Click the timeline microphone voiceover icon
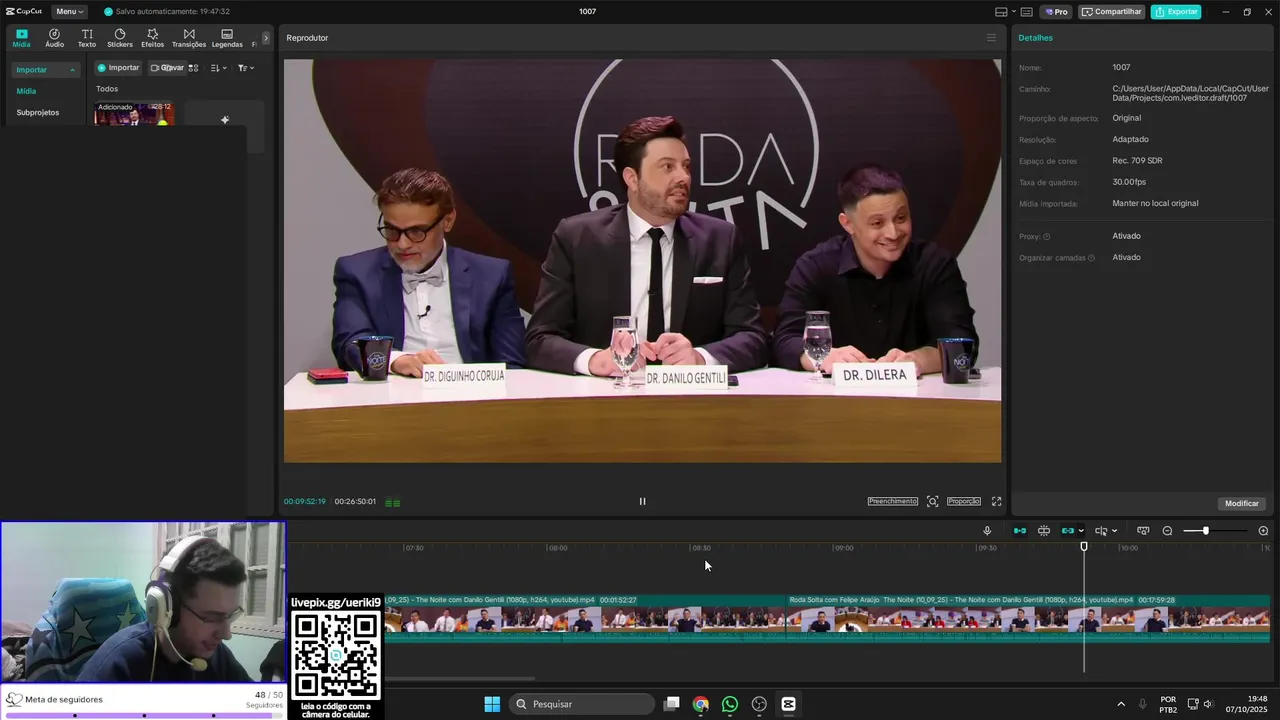This screenshot has width=1280, height=720. point(987,531)
